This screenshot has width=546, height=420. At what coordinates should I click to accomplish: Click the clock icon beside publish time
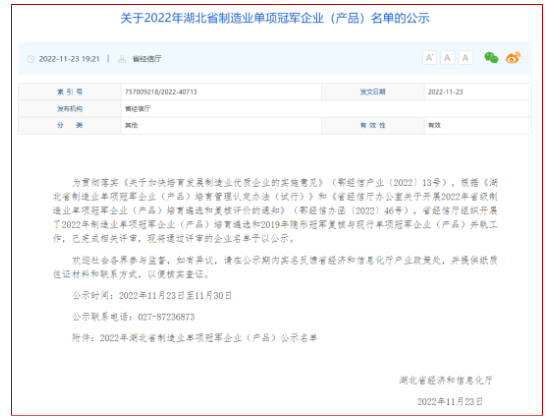31,59
